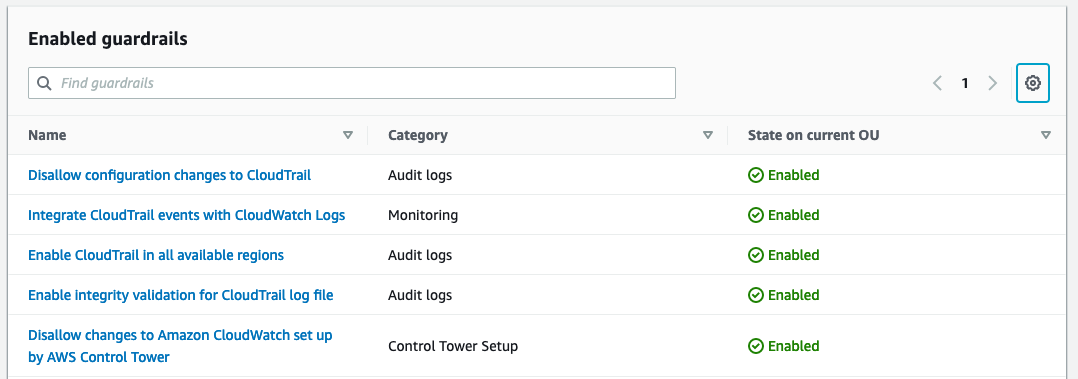Click Audit logs cell for integrity validation row

pyautogui.click(x=420, y=295)
